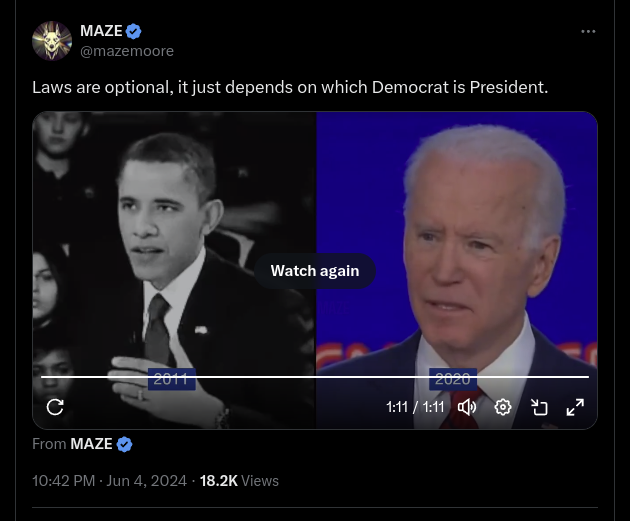Screen dimensions: 630x521
Task: Mute the video with the speaker icon
Action: [466, 407]
